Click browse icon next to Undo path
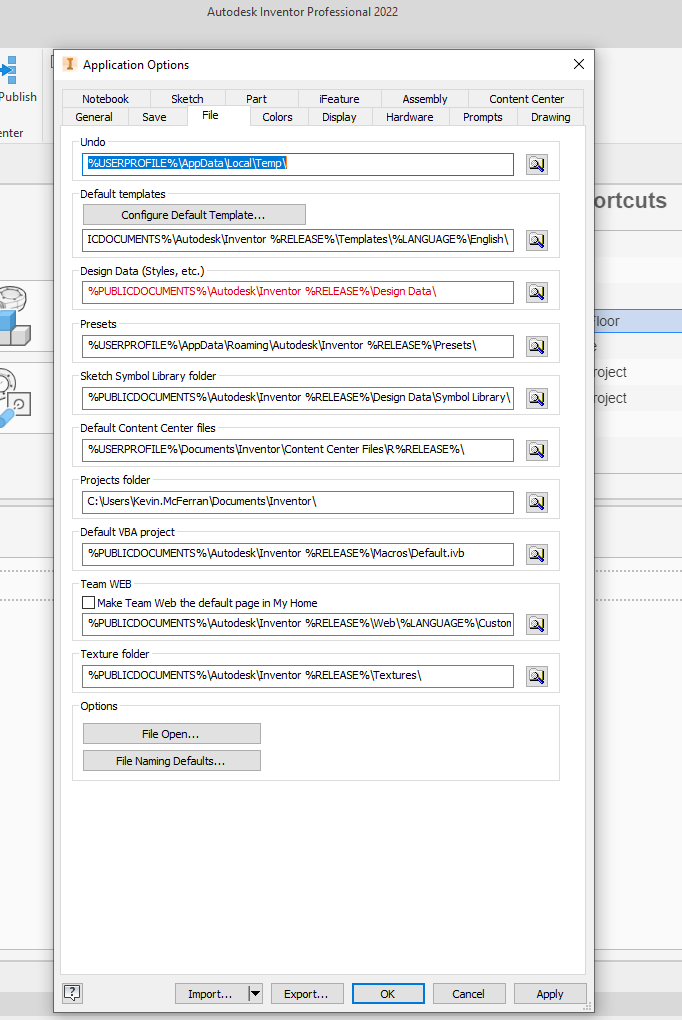682x1020 pixels. [537, 165]
